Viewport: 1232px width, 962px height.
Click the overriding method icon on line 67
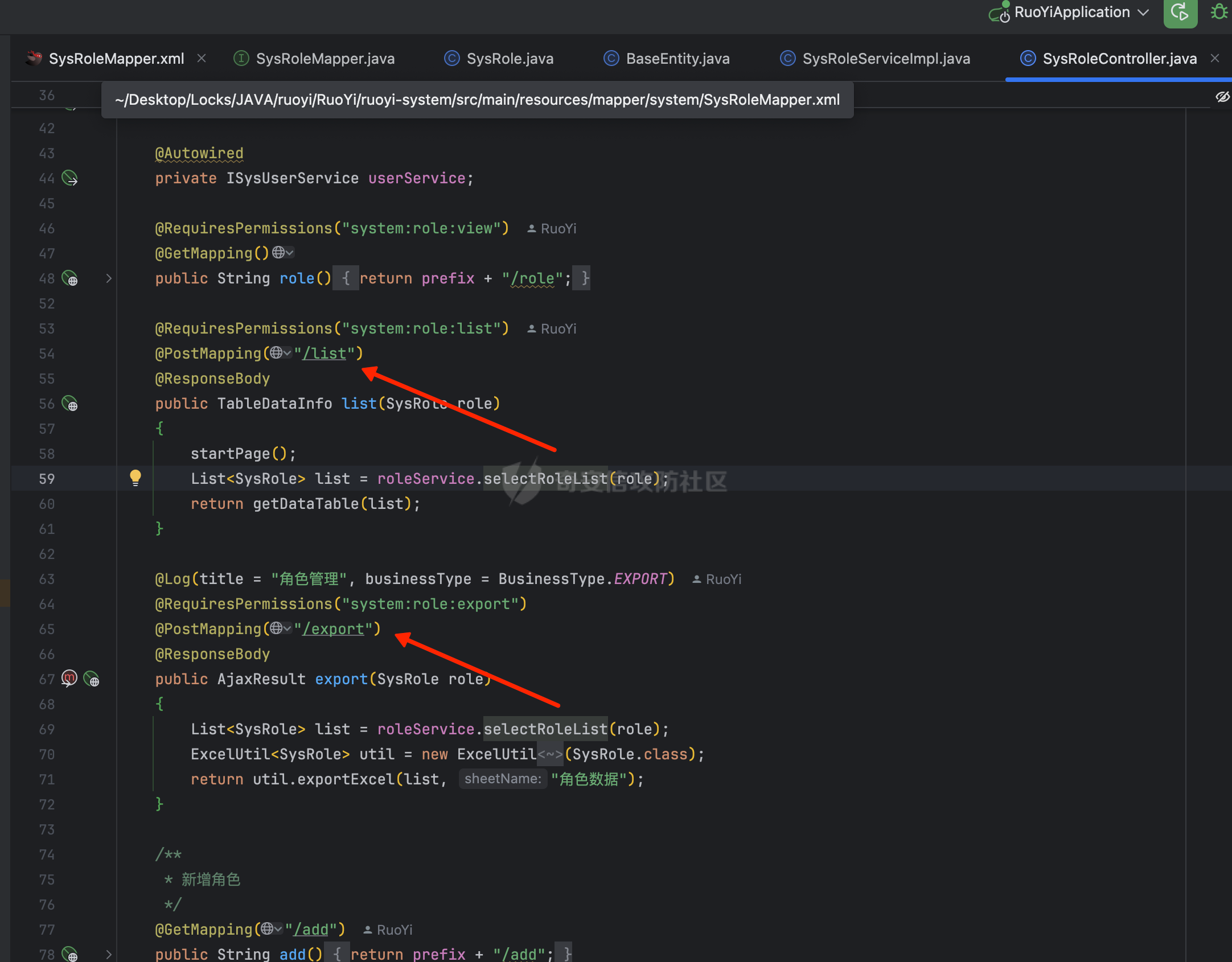[69, 679]
